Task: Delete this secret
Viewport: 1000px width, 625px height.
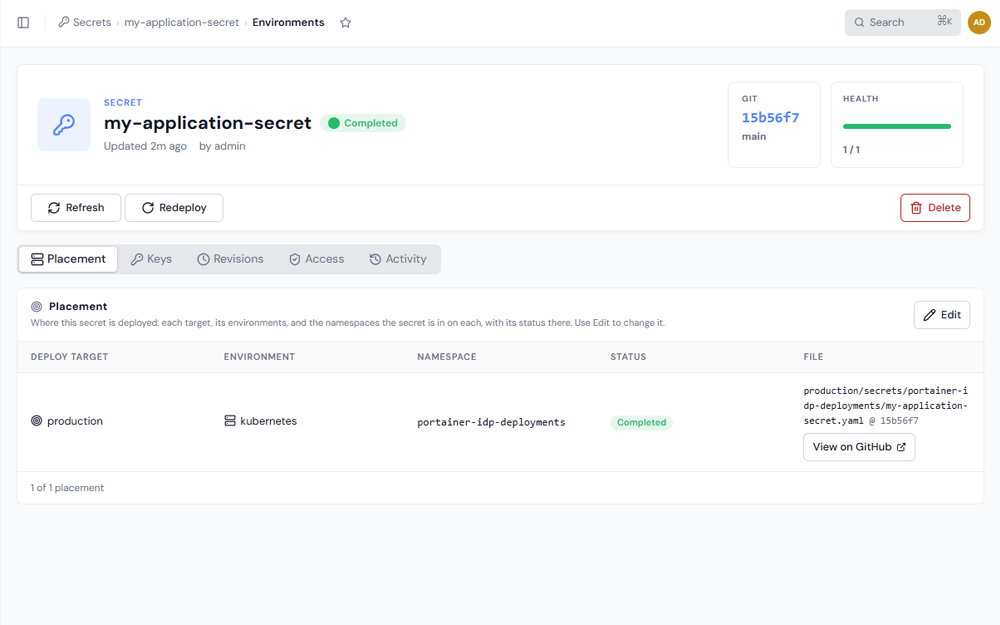Action: (x=935, y=208)
